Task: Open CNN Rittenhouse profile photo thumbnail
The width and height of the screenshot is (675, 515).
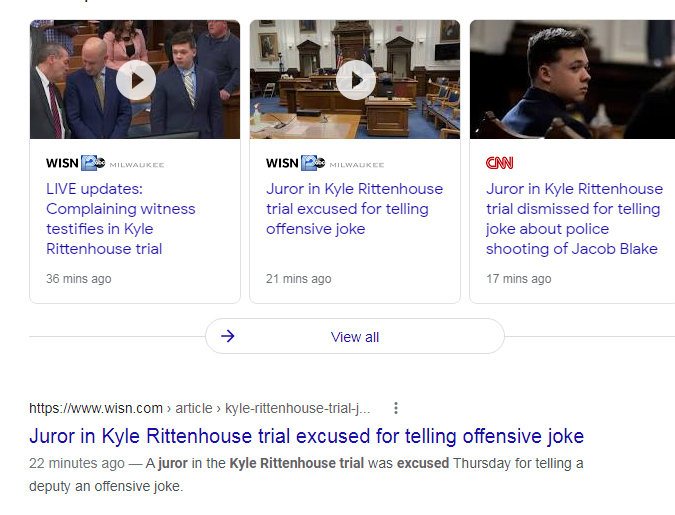Action: point(572,79)
